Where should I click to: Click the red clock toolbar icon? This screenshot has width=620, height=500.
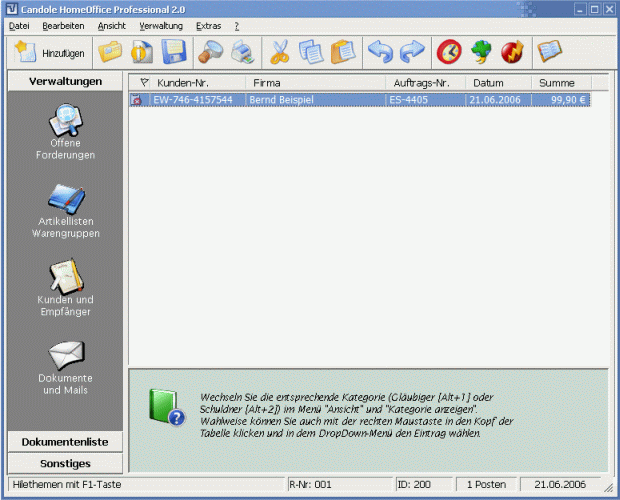point(450,51)
